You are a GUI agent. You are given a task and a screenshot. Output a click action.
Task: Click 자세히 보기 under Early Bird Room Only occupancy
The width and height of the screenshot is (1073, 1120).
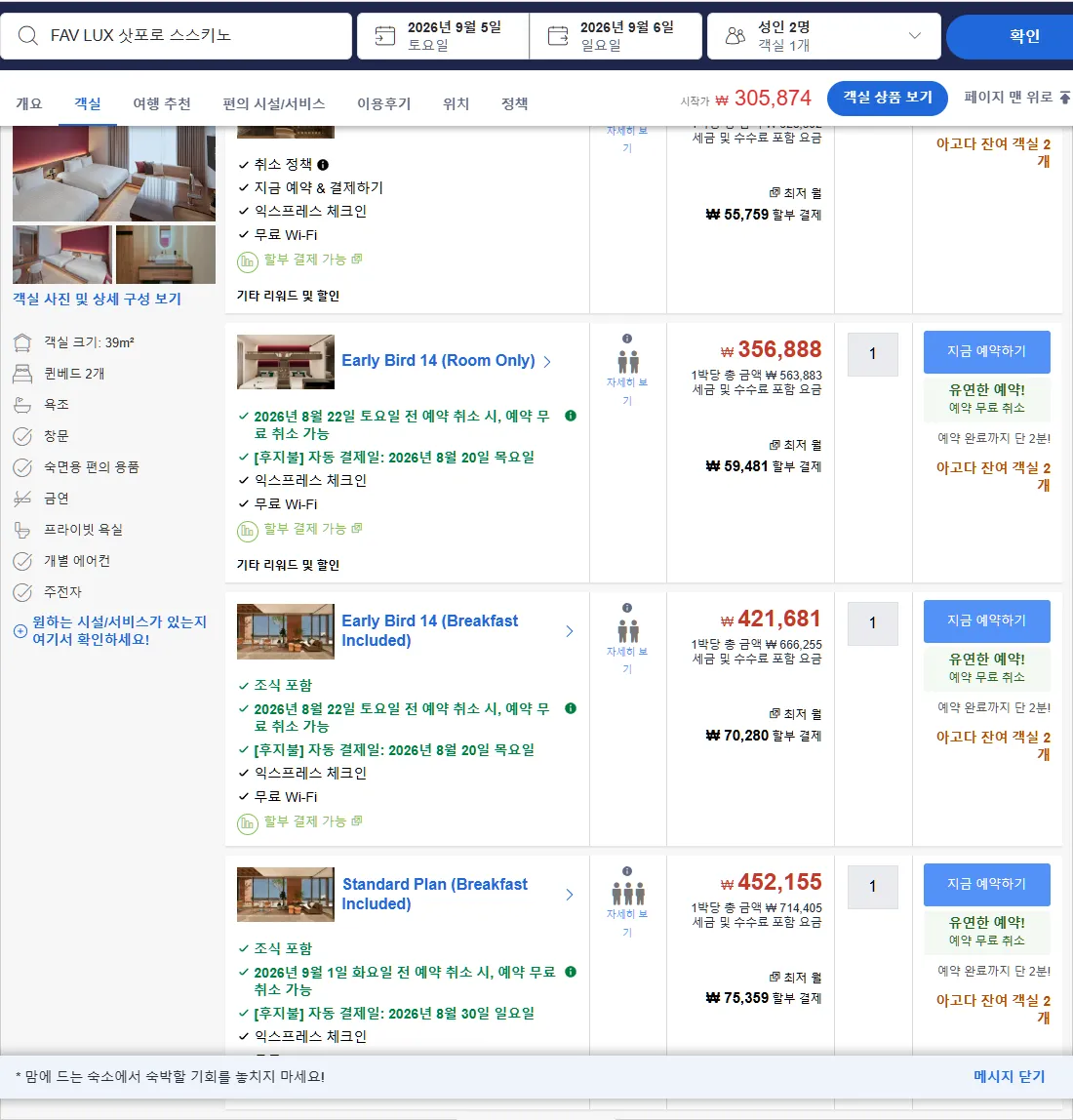click(627, 391)
